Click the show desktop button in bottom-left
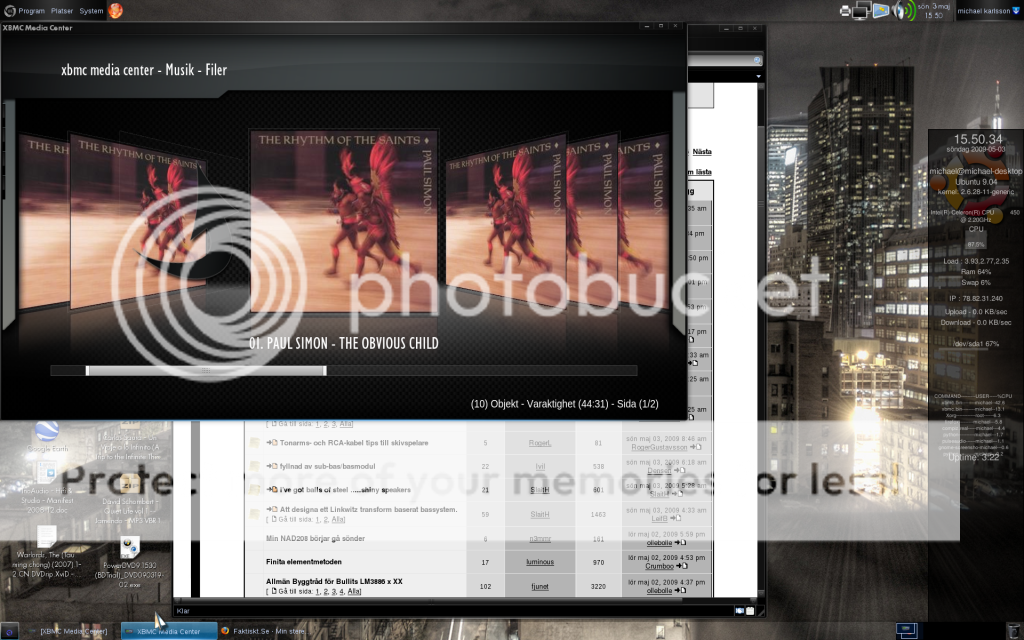 pos(10,631)
